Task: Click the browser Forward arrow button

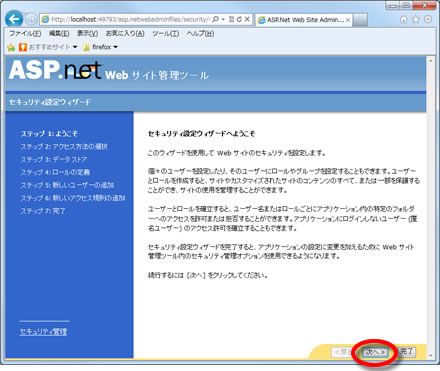Action: pyautogui.click(x=31, y=19)
